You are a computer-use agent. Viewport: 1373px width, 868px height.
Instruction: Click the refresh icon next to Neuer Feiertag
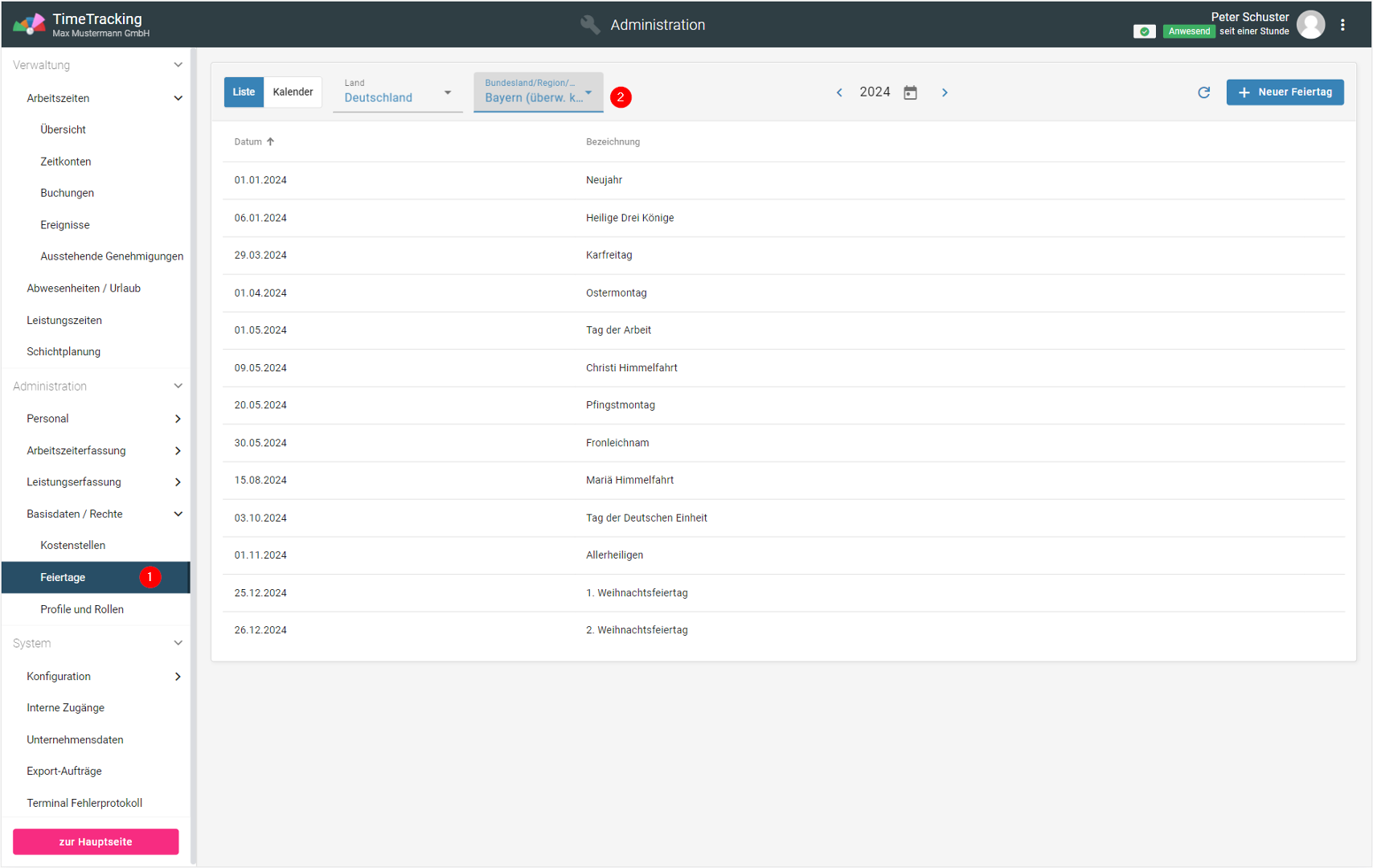click(x=1203, y=92)
